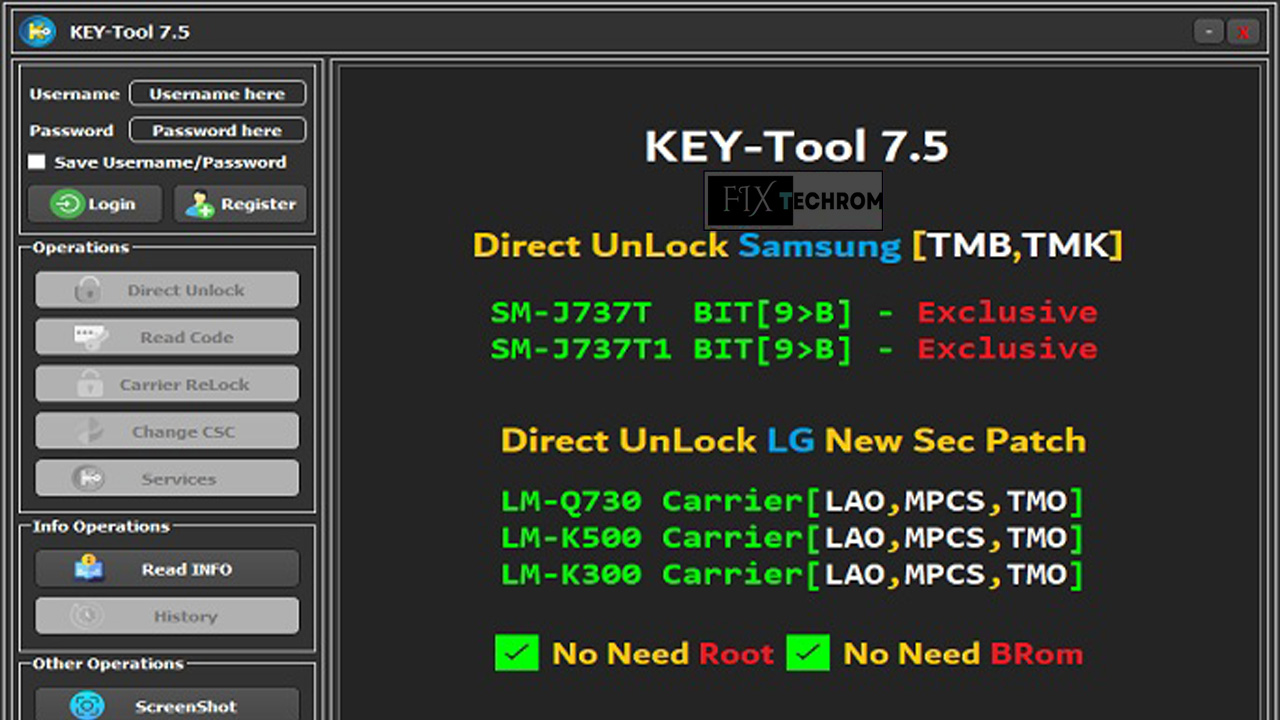Click the 'LM-K500' model text
This screenshot has width=1280, height=720.
tap(571, 538)
